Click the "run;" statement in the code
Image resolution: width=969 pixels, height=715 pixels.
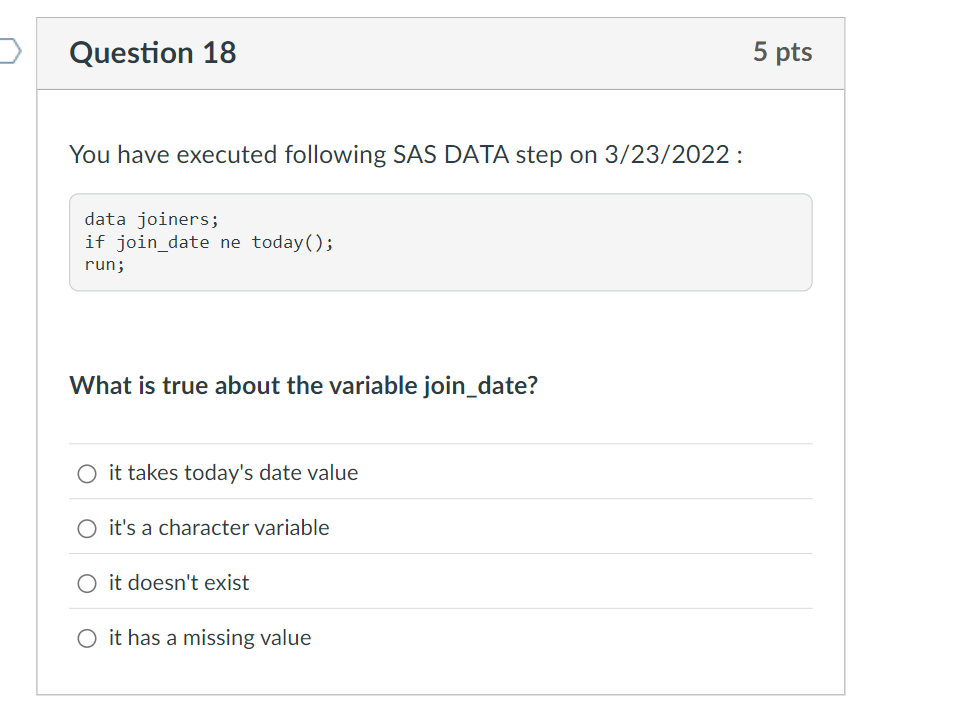[x=104, y=264]
